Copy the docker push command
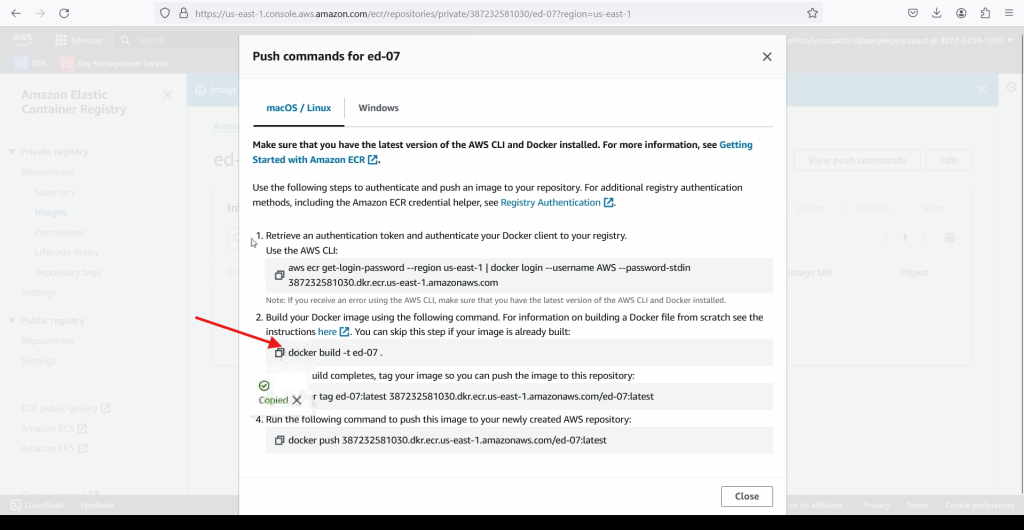 point(280,440)
